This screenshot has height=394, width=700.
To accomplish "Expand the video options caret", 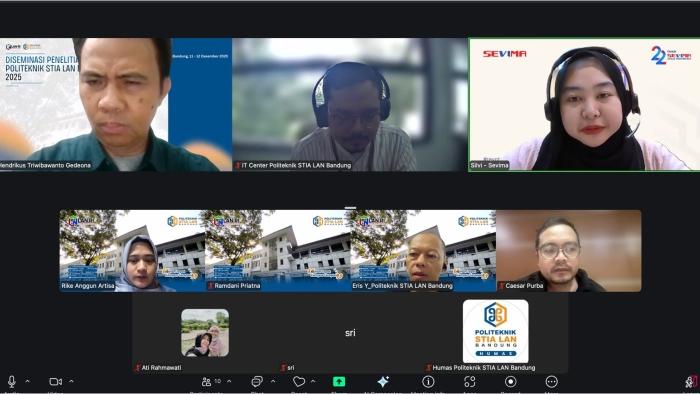I will 71,382.
